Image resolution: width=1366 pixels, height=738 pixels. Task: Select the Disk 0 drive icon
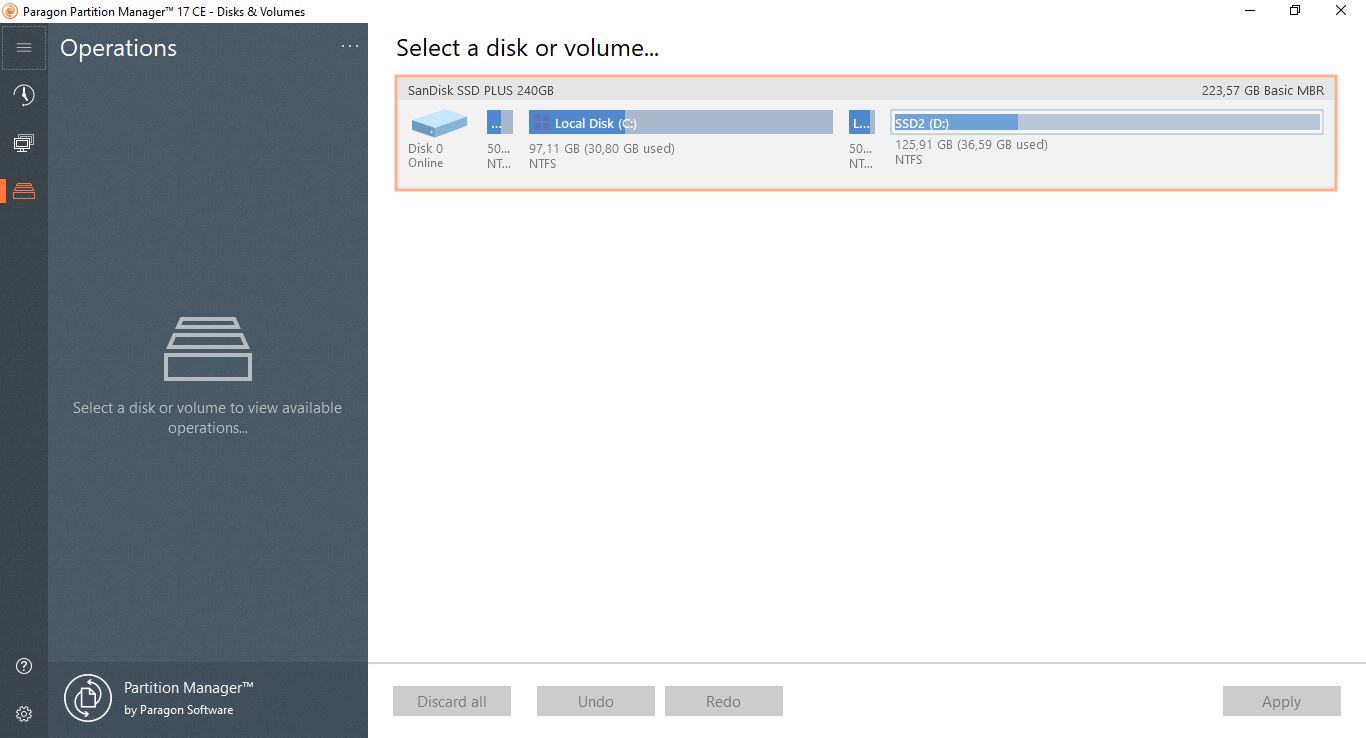coord(439,123)
